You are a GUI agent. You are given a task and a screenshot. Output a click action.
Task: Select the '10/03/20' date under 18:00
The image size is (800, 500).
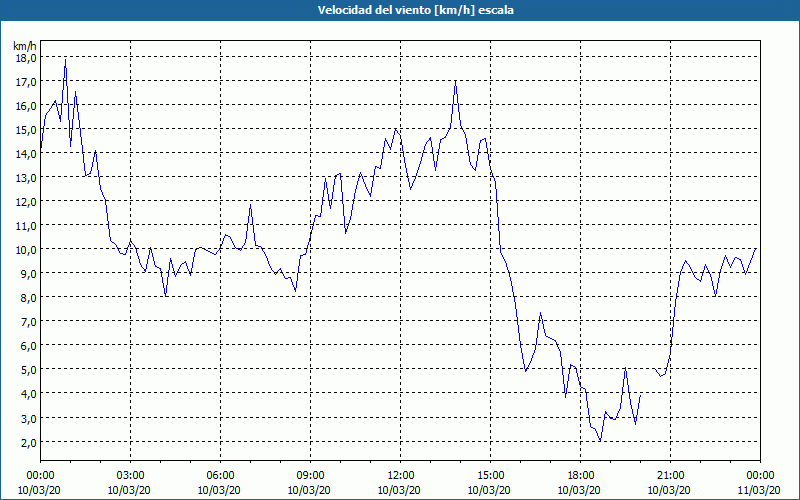[x=579, y=490]
